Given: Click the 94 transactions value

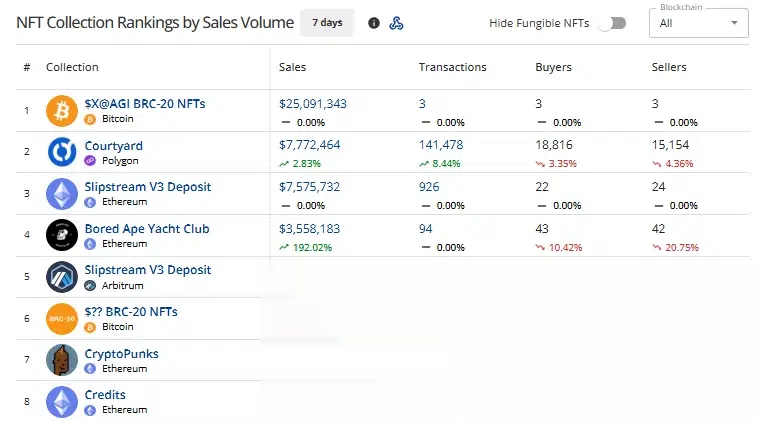Looking at the screenshot, I should click(x=425, y=228).
